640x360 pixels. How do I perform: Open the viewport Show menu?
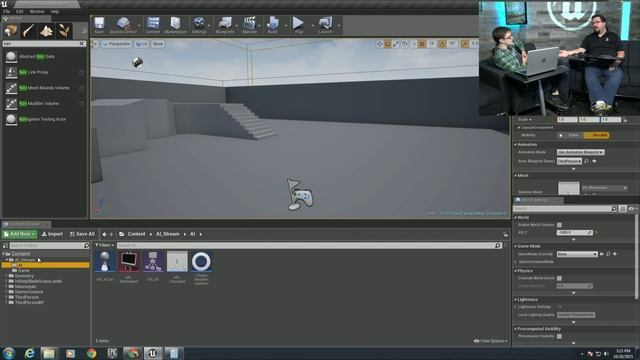coord(158,44)
